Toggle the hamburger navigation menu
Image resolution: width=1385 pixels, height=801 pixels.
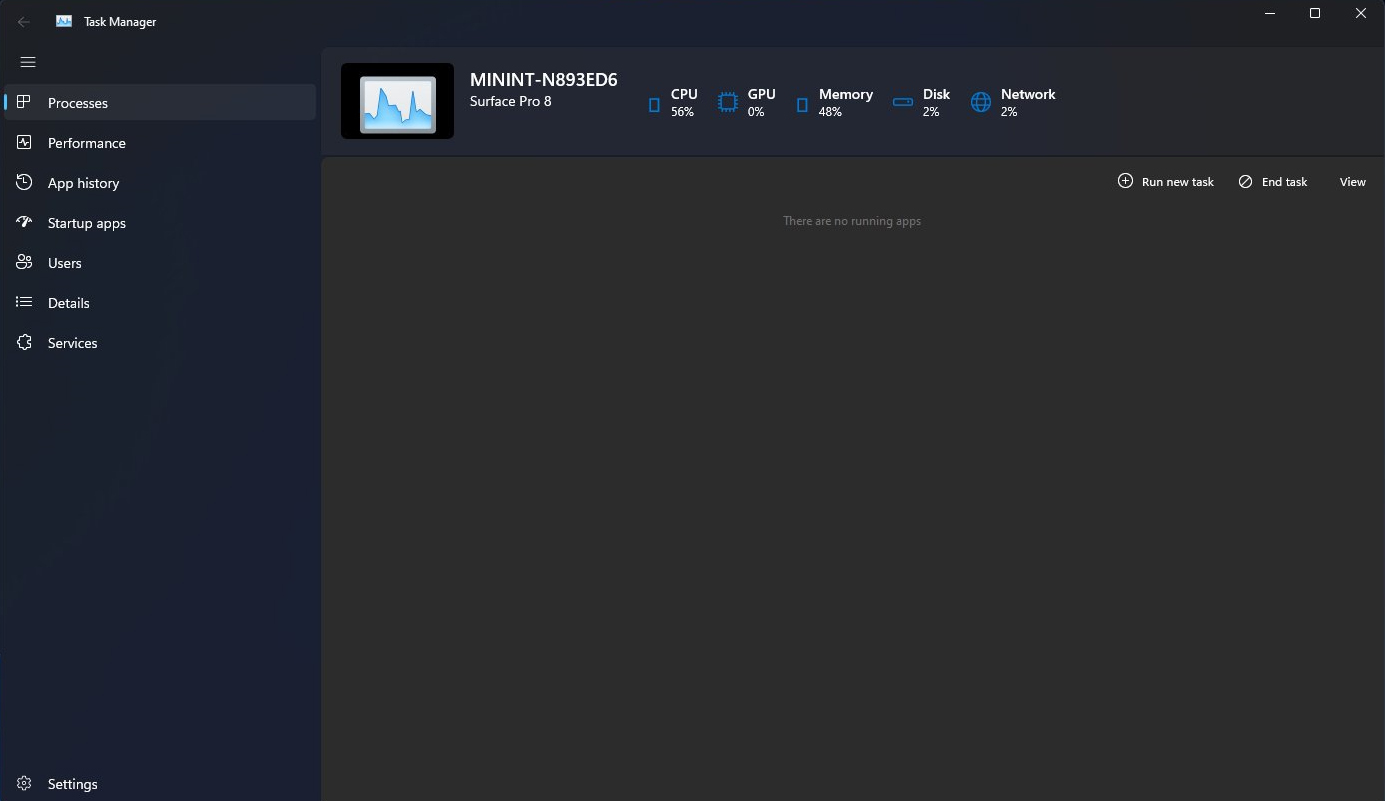28,62
